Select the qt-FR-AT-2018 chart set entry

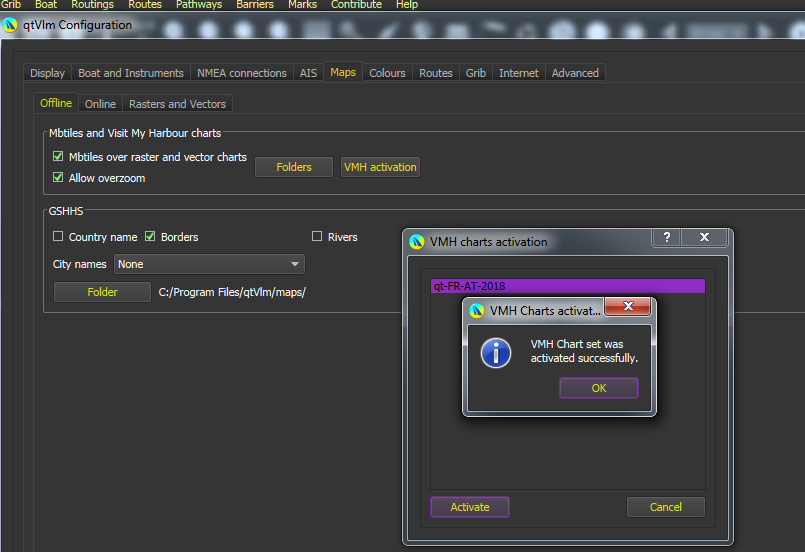[x=567, y=286]
